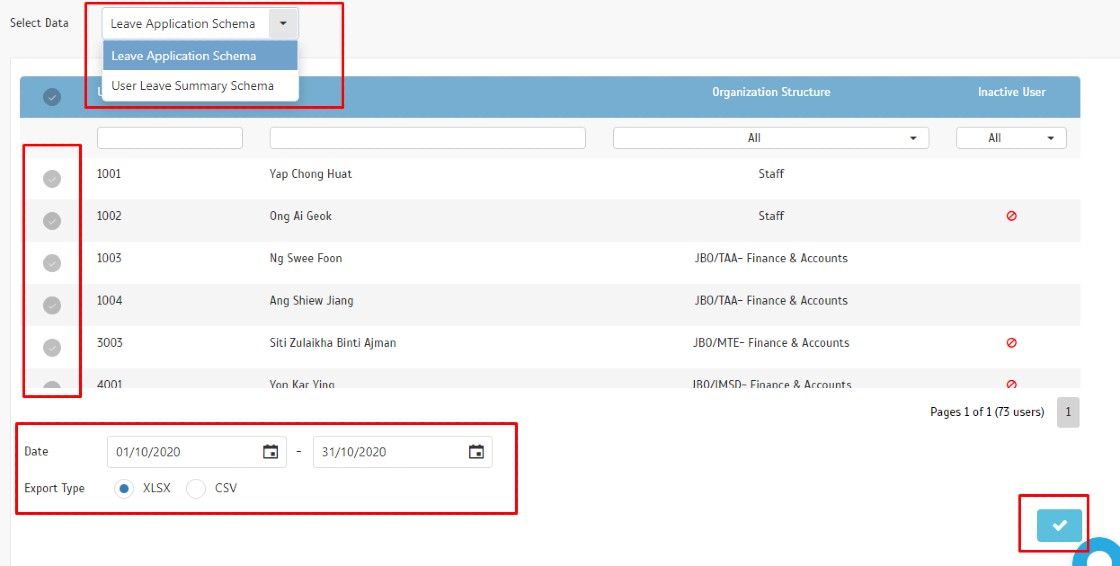
Task: Open the start date calendar picker icon
Action: point(270,452)
